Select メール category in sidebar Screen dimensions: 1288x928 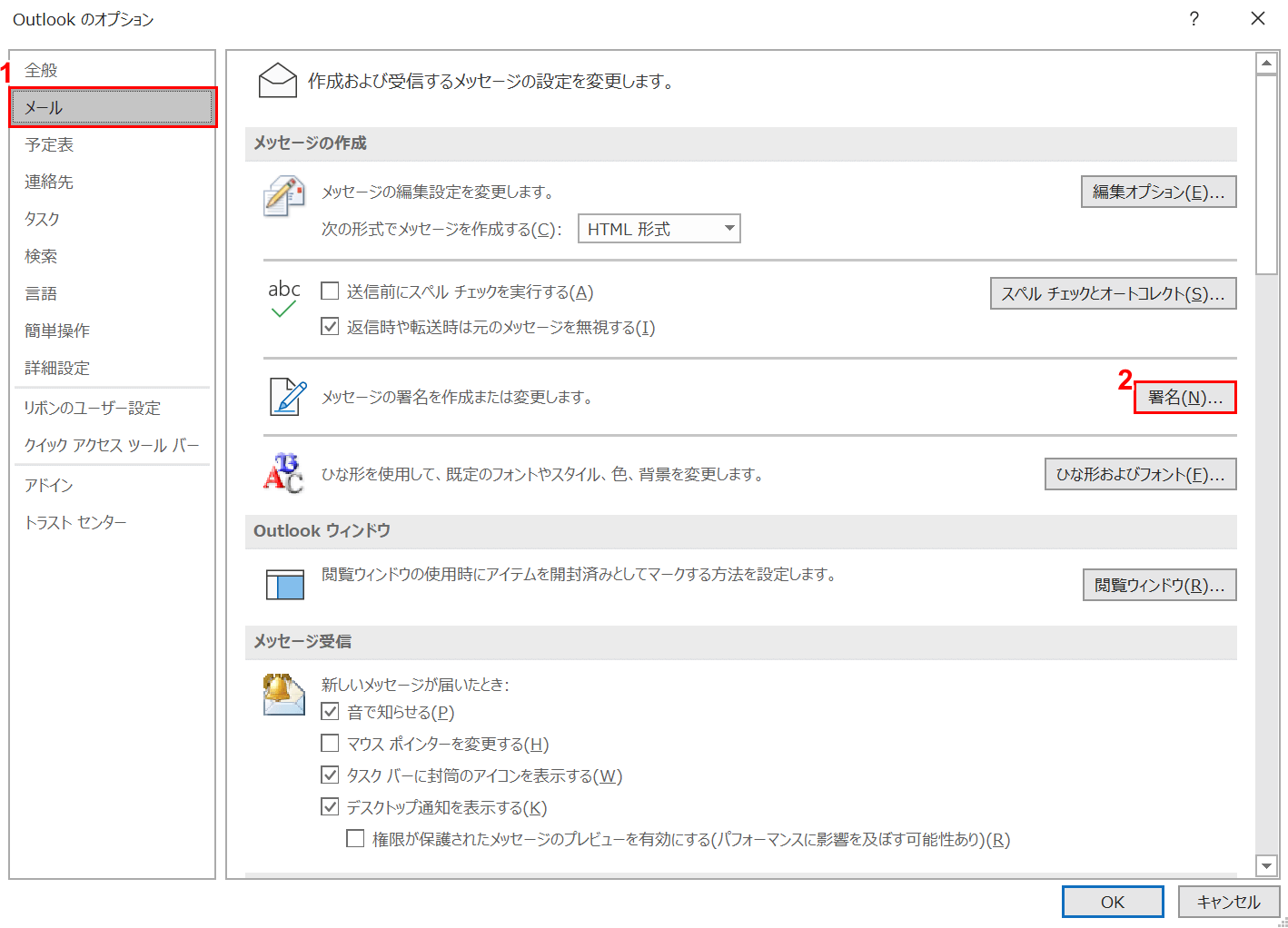pyautogui.click(x=113, y=107)
